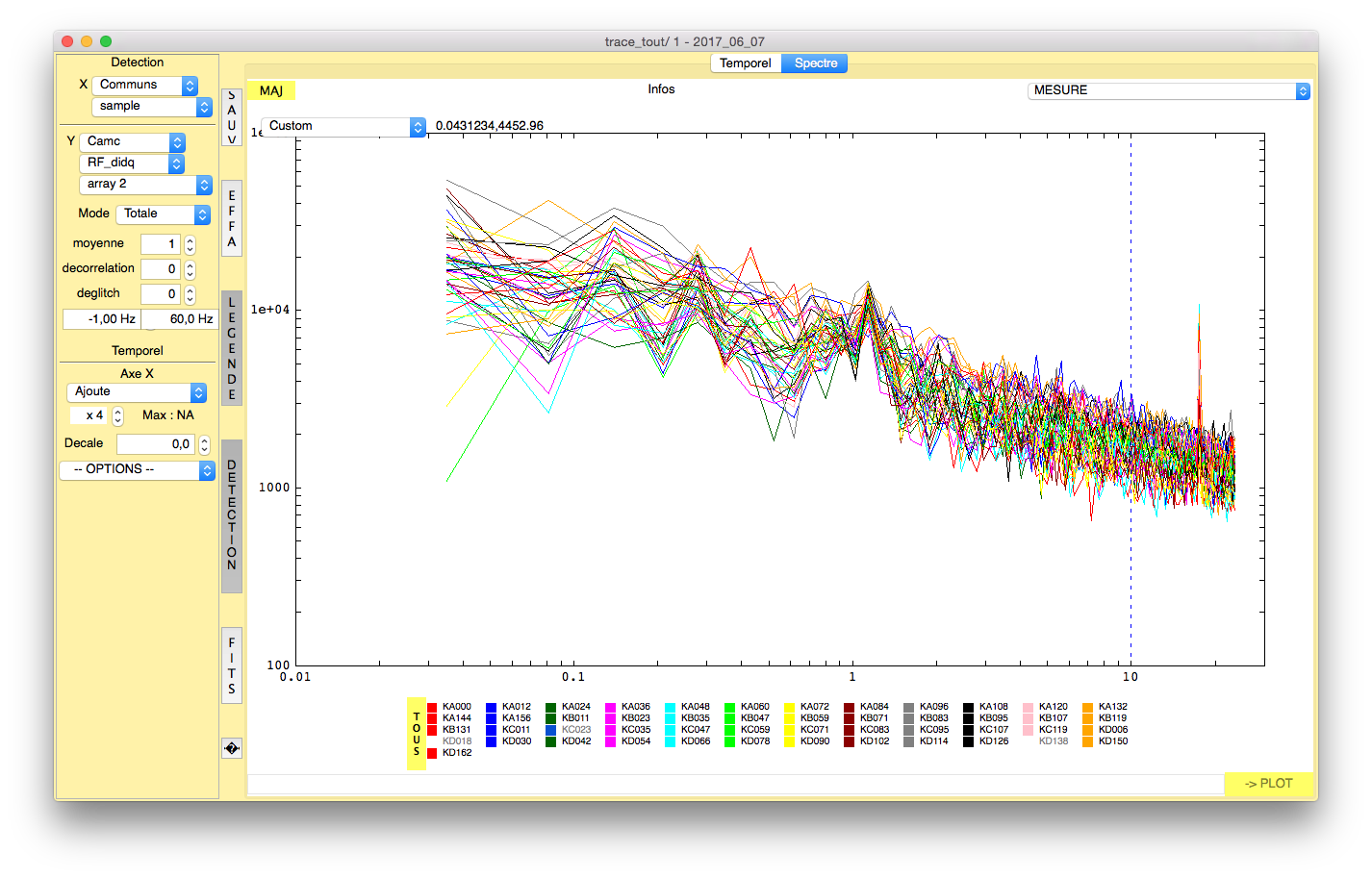This screenshot has height=878, width=1372.
Task: Toggle all channels with yellow TOUS button
Action: click(x=417, y=734)
